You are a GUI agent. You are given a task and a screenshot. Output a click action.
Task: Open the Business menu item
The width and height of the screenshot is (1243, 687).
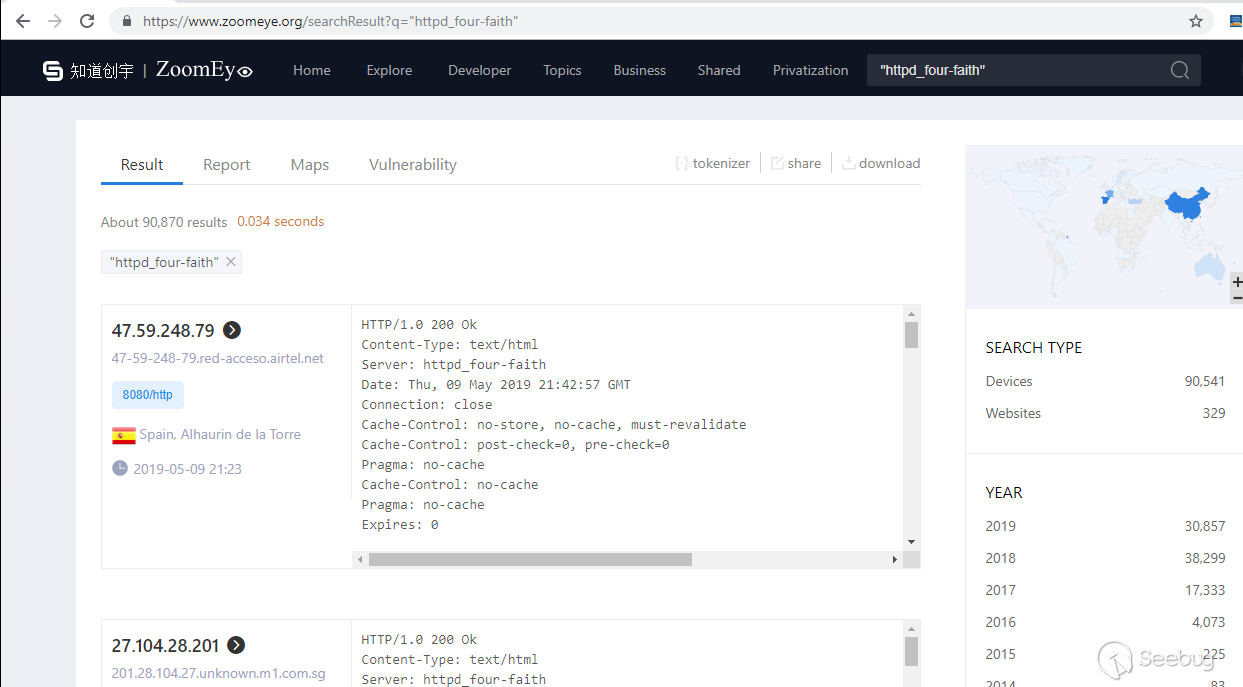pyautogui.click(x=640, y=70)
